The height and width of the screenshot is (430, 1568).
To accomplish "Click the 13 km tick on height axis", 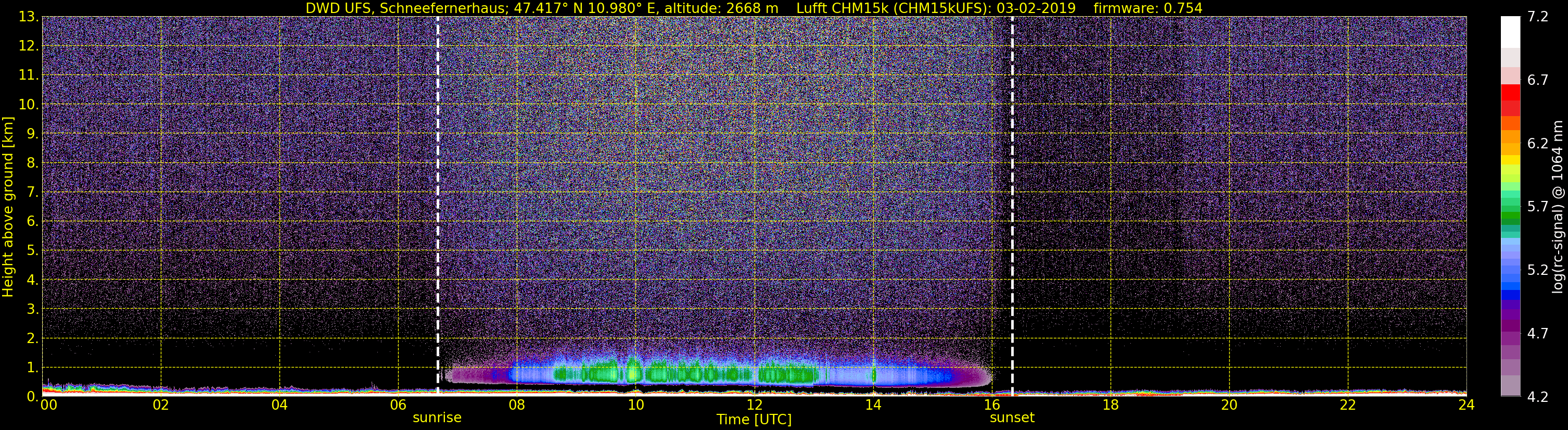I will point(29,17).
